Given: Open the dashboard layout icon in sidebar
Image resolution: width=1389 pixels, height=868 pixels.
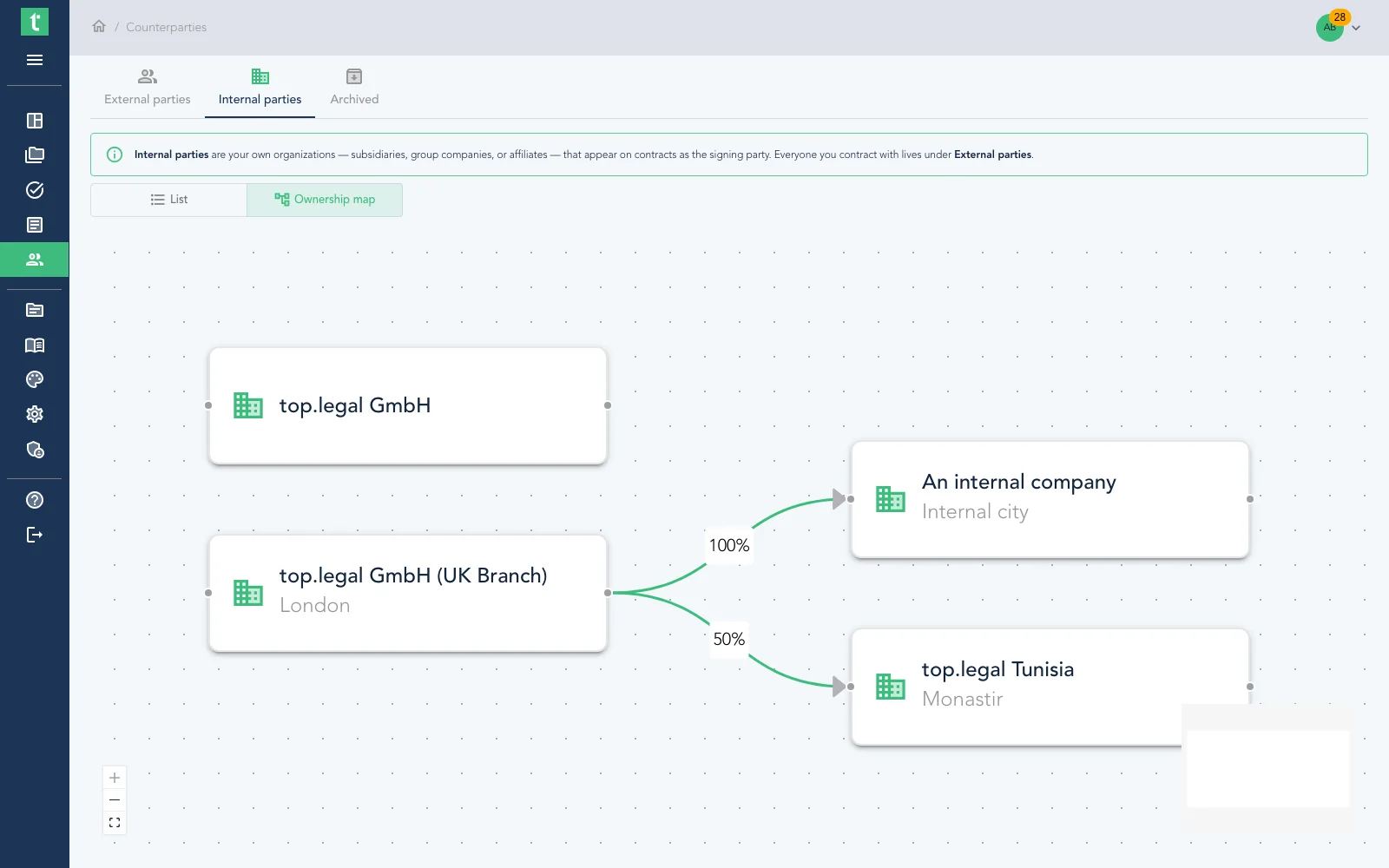Looking at the screenshot, I should point(35,121).
